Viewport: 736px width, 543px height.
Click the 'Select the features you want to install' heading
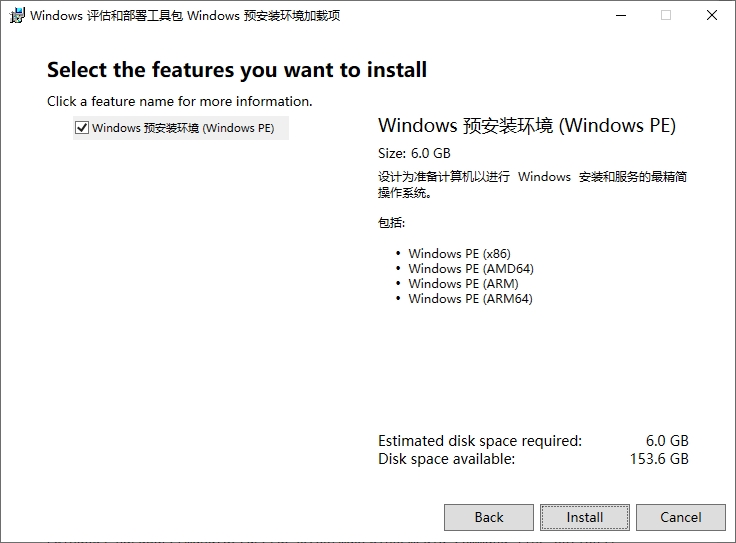click(237, 70)
